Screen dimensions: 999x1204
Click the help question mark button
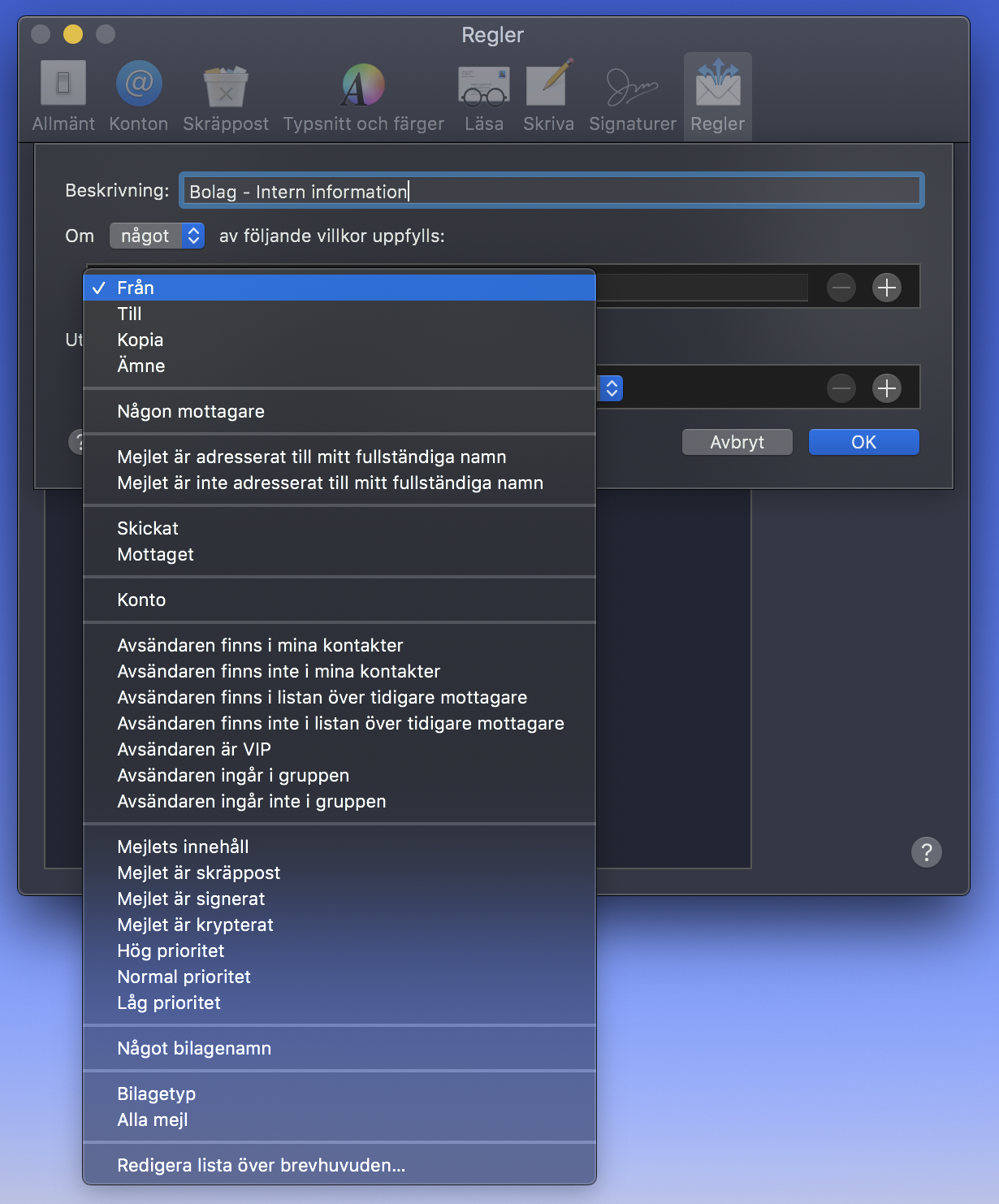coord(927,852)
